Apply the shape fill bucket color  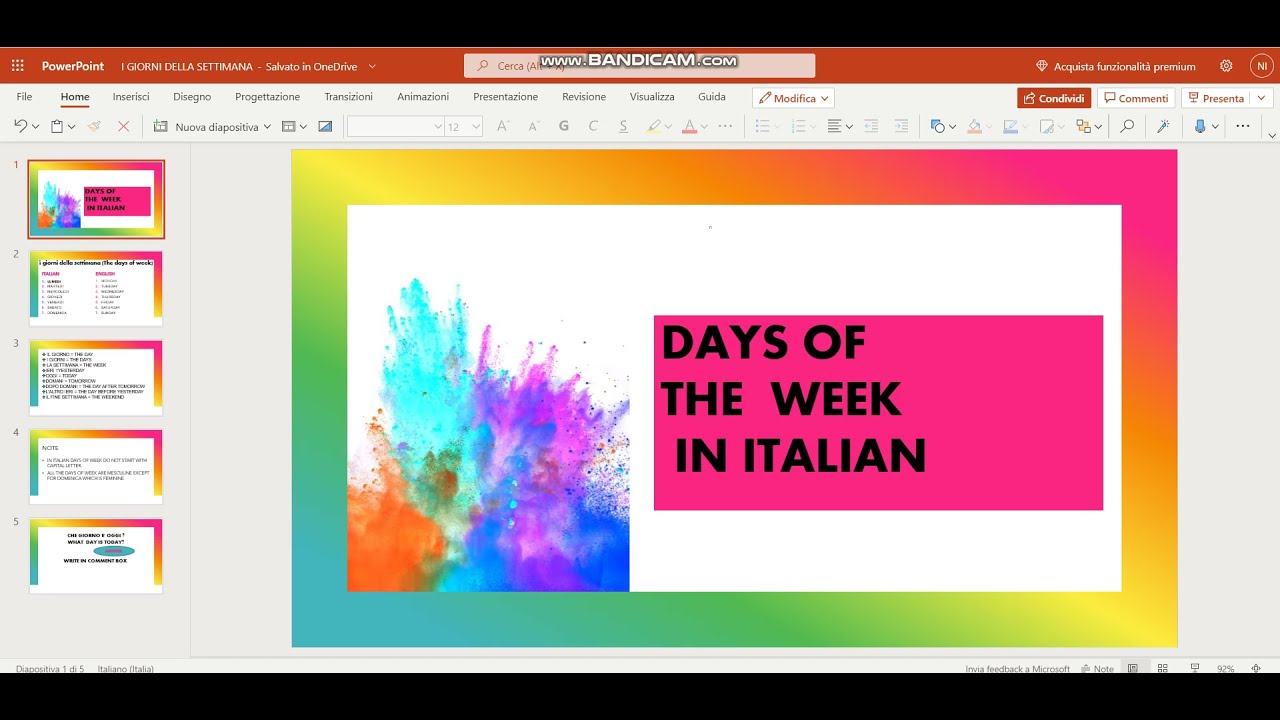(974, 126)
